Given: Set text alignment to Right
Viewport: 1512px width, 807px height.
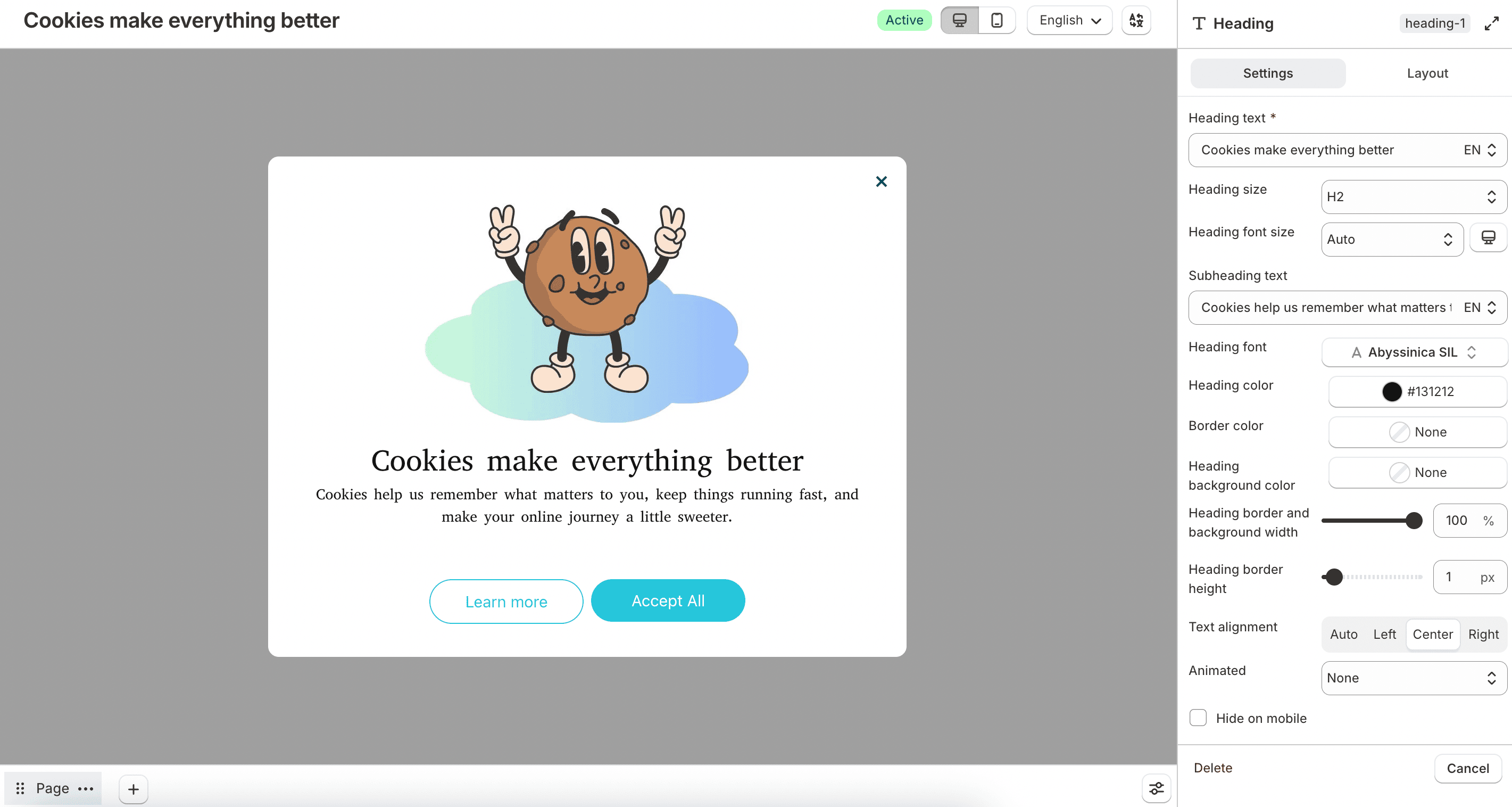Looking at the screenshot, I should click(1483, 635).
